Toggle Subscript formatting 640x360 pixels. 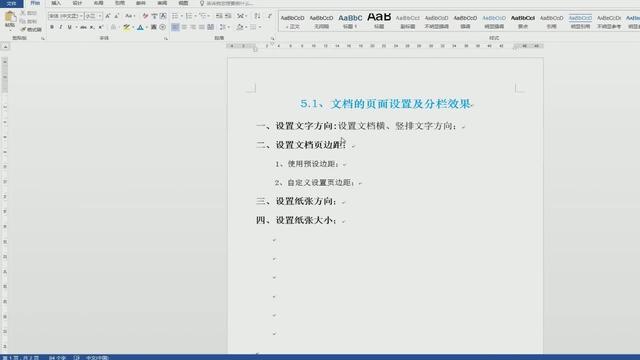click(x=92, y=27)
